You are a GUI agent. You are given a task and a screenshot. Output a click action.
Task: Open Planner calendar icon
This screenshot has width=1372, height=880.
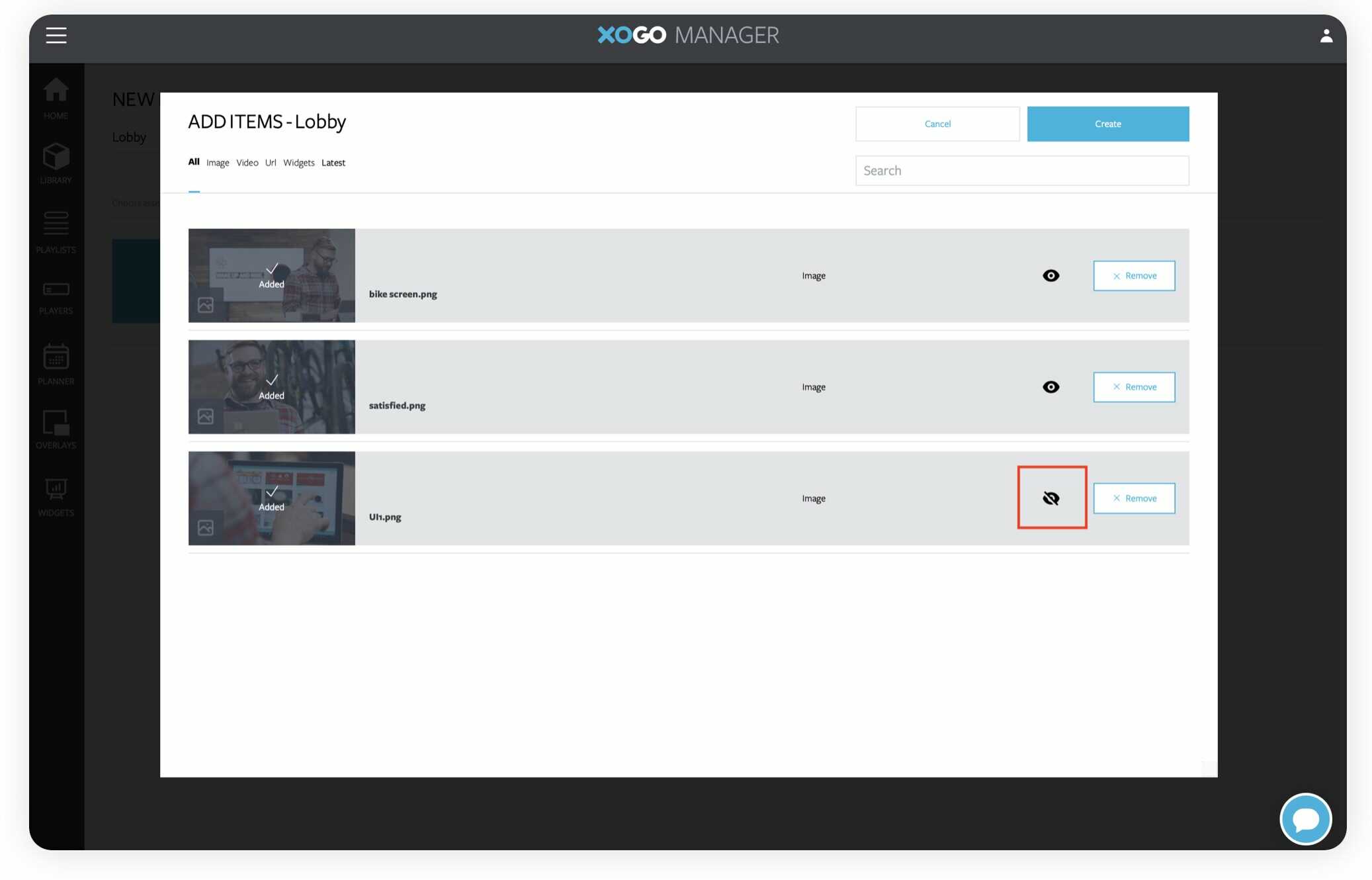tap(56, 363)
